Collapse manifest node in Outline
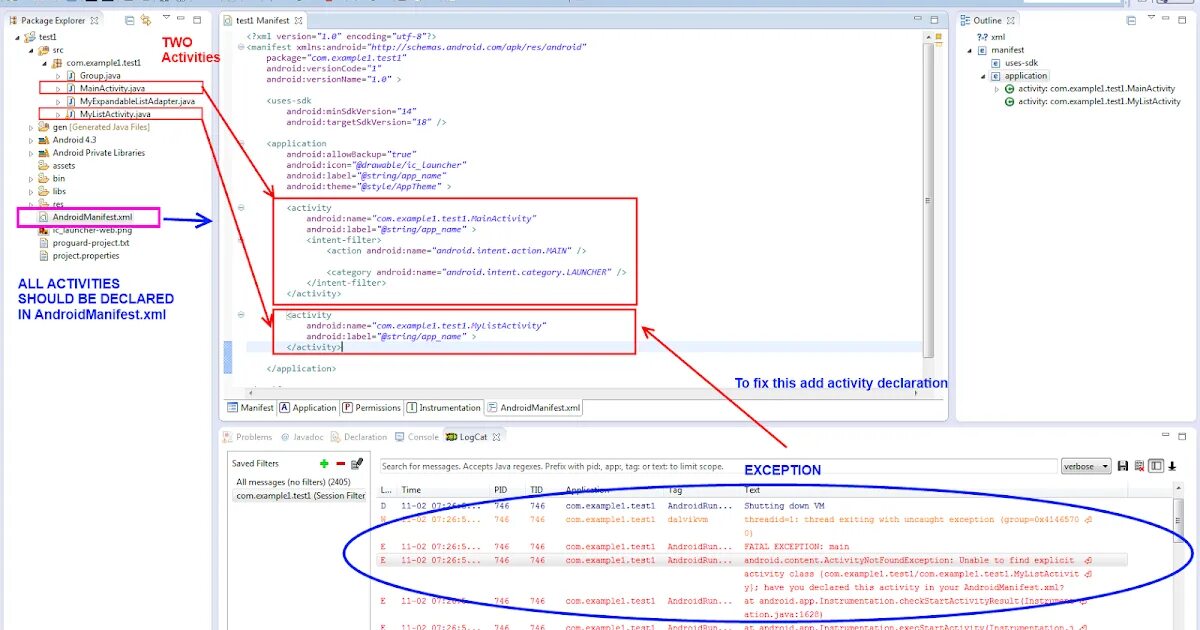1200x630 pixels. click(968, 50)
